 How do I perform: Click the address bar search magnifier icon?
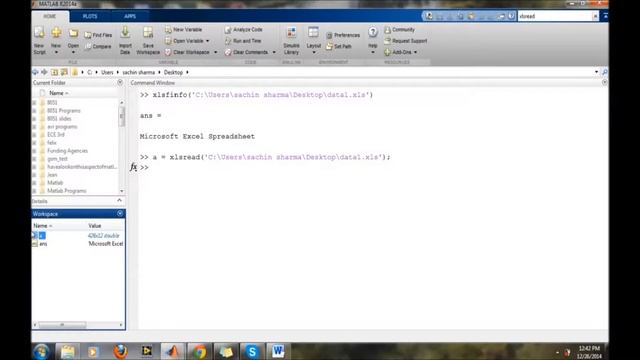click(604, 72)
